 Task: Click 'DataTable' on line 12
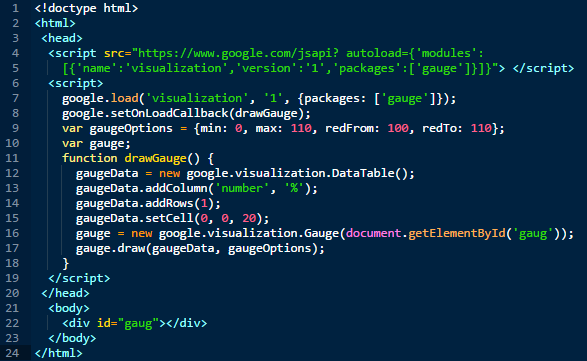pyautogui.click(x=363, y=173)
